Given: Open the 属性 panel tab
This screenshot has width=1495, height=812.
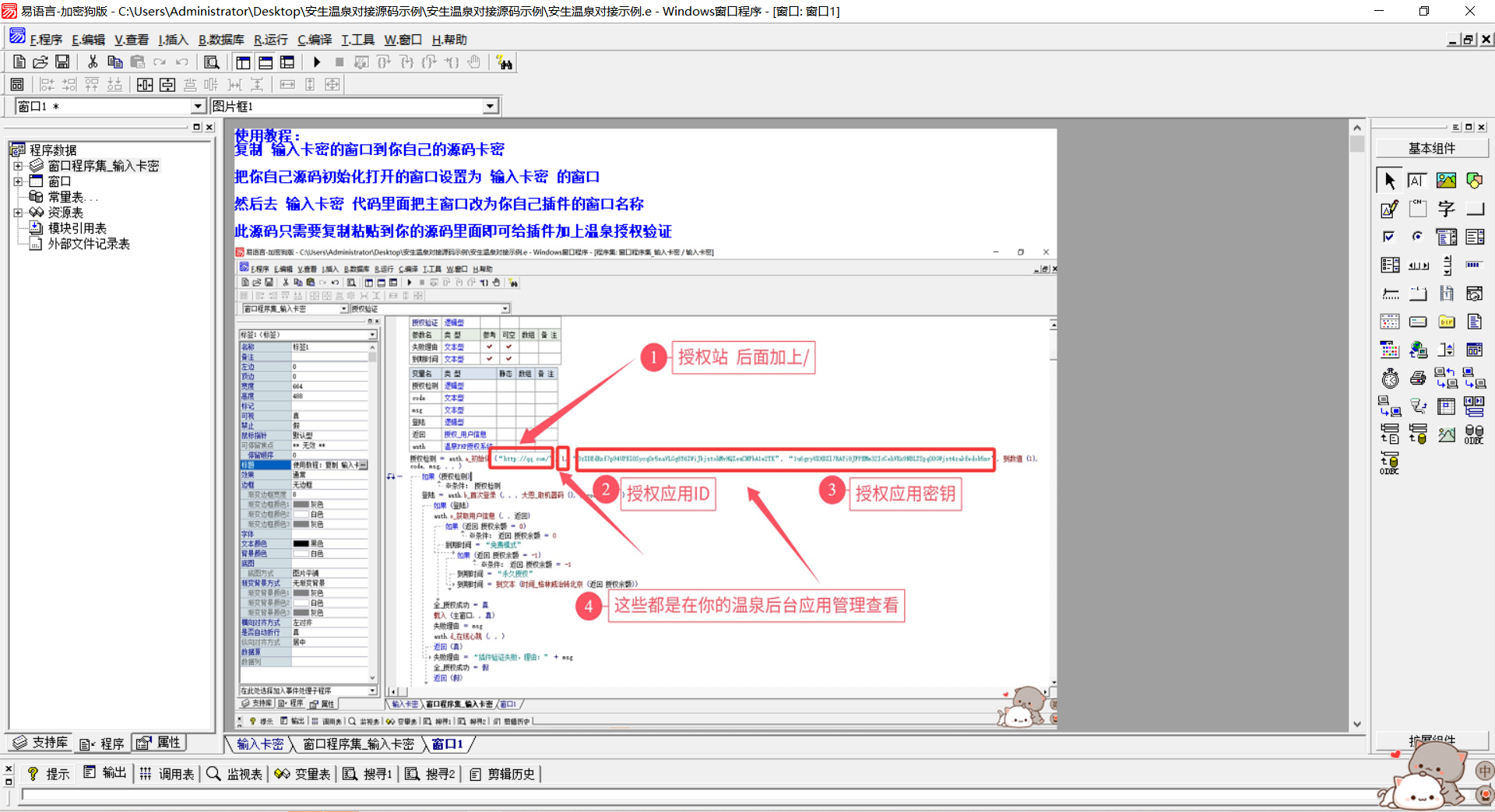Looking at the screenshot, I should pos(160,743).
